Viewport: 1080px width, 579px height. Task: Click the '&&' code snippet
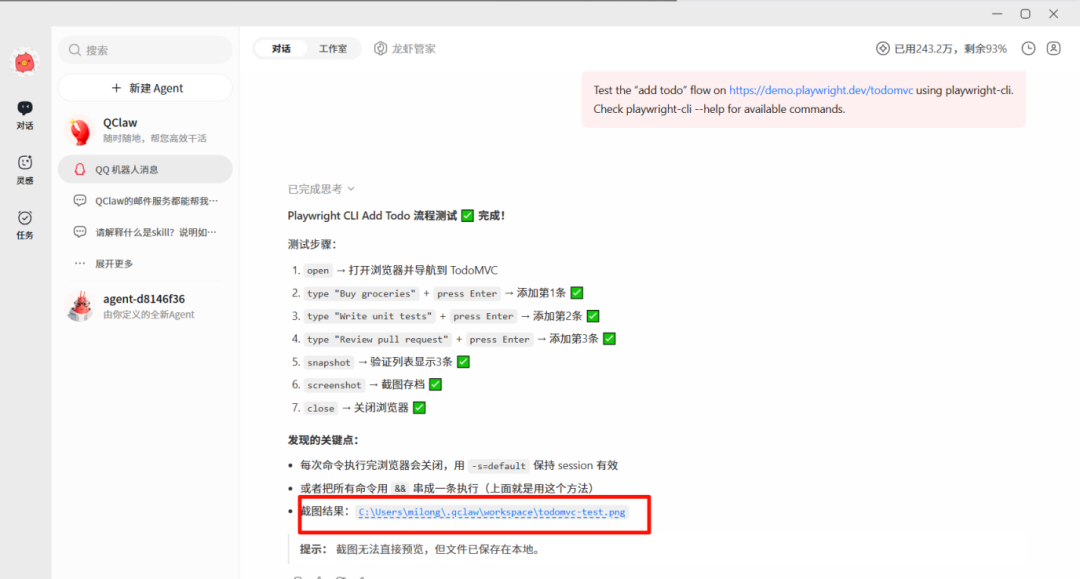pos(400,489)
